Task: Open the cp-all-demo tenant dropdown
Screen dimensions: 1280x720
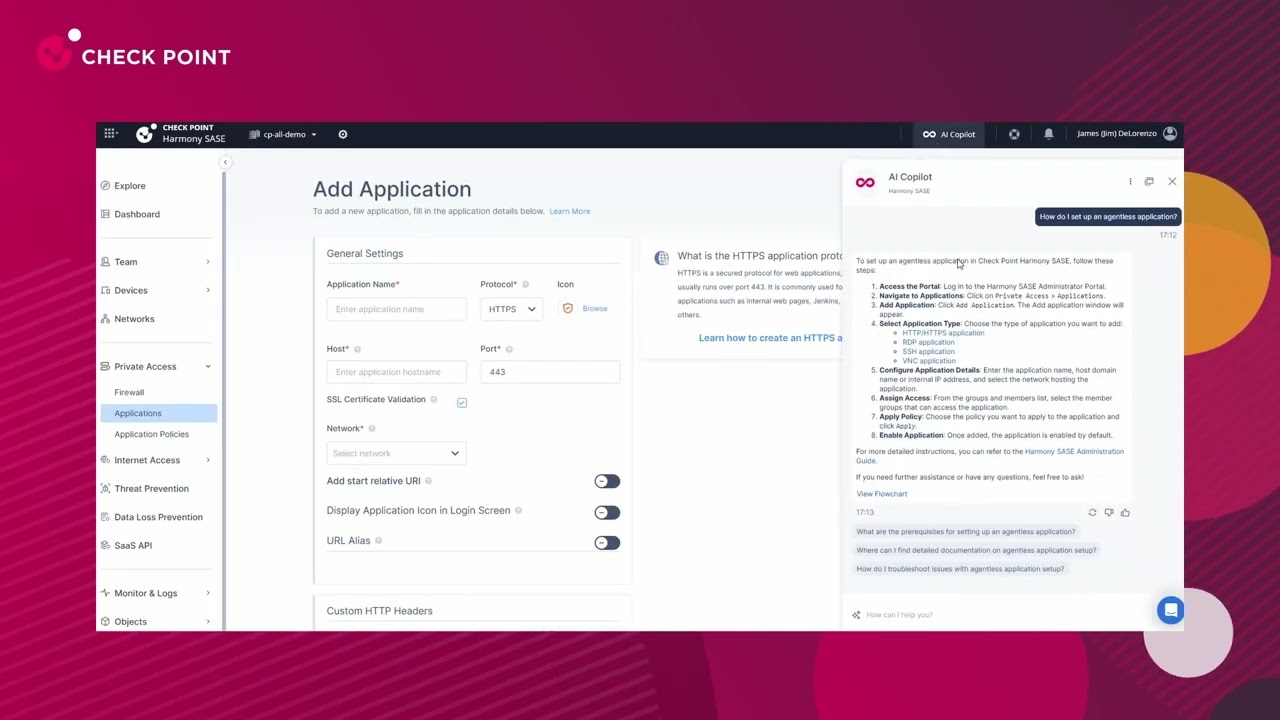Action: coord(283,134)
